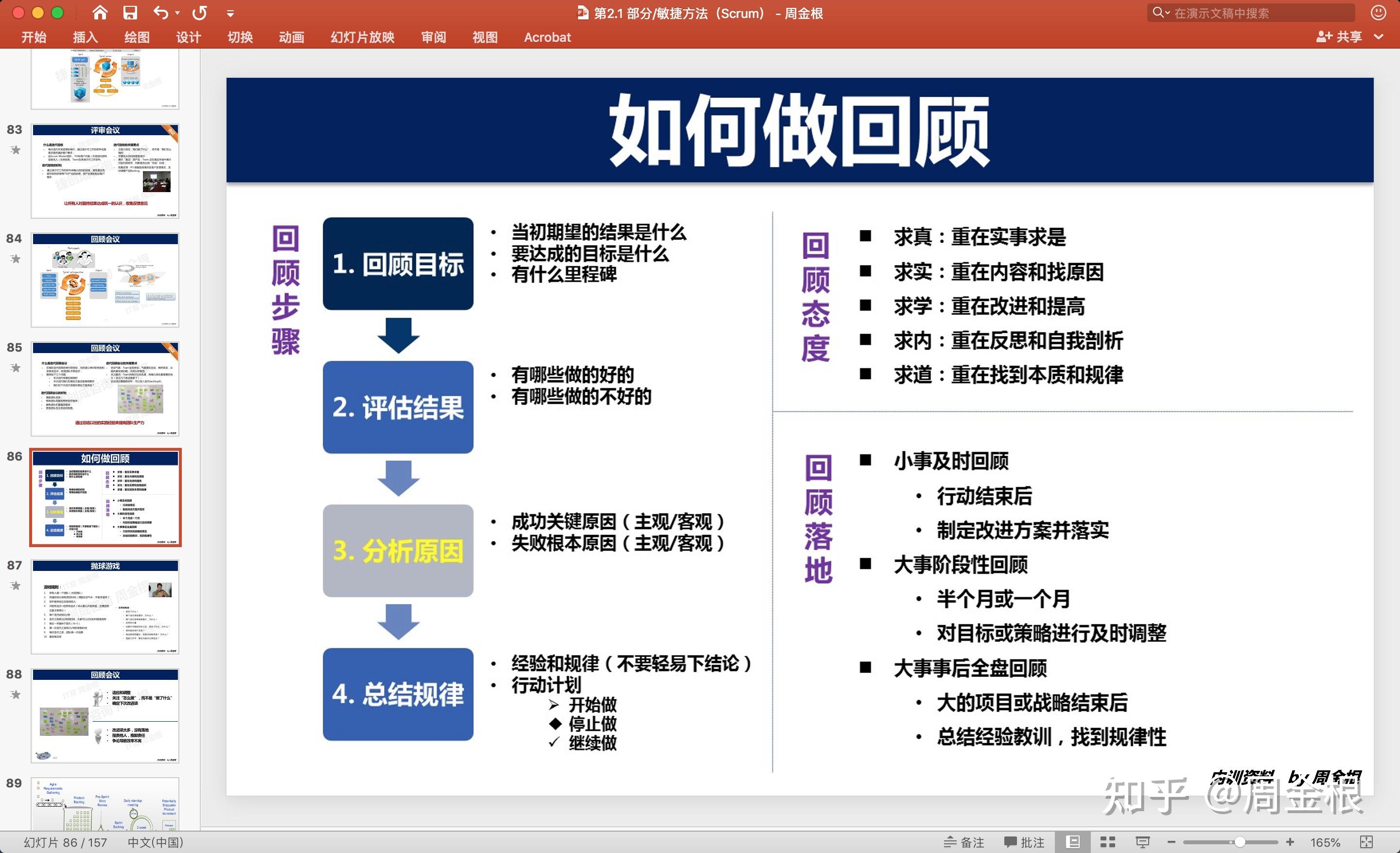Viewport: 1400px width, 853px height.
Task: Click the 中文(中国) language indicator
Action: (x=155, y=842)
